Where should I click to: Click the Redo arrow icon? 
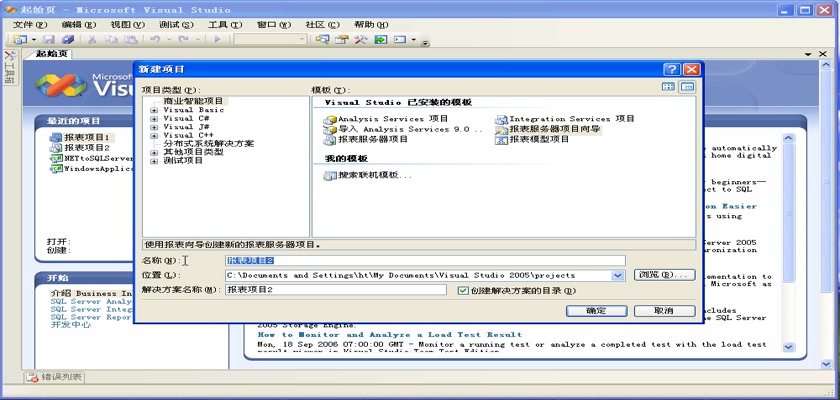184,39
